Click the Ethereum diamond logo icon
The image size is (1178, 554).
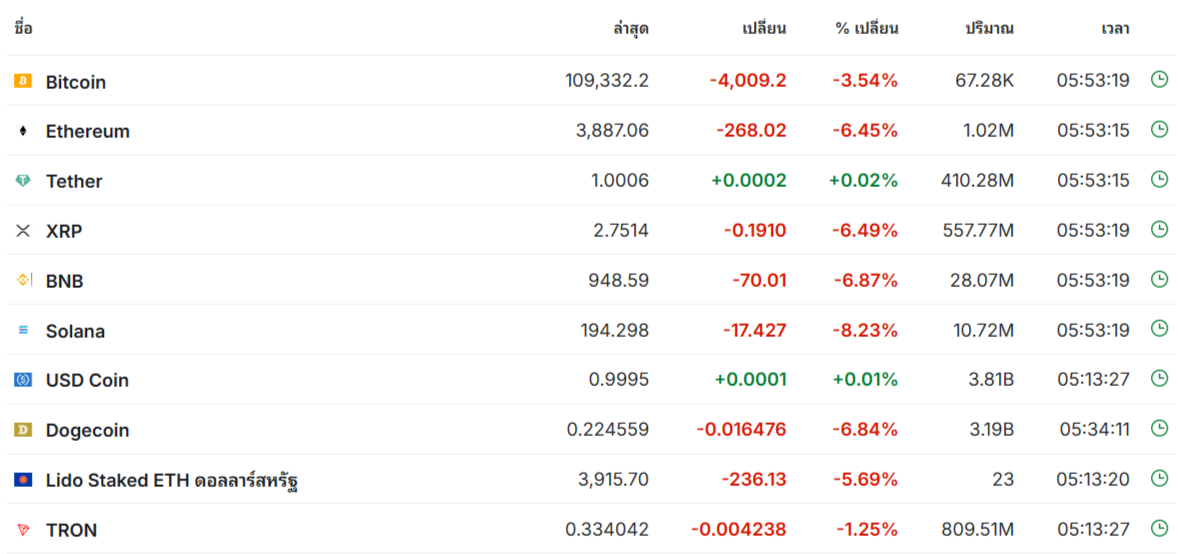point(23,131)
